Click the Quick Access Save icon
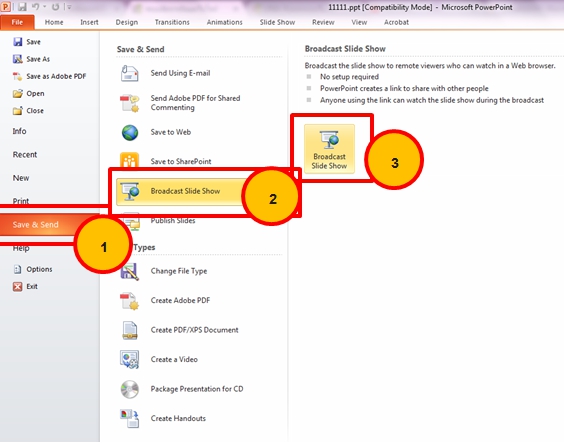This screenshot has width=564, height=443. (22, 7)
